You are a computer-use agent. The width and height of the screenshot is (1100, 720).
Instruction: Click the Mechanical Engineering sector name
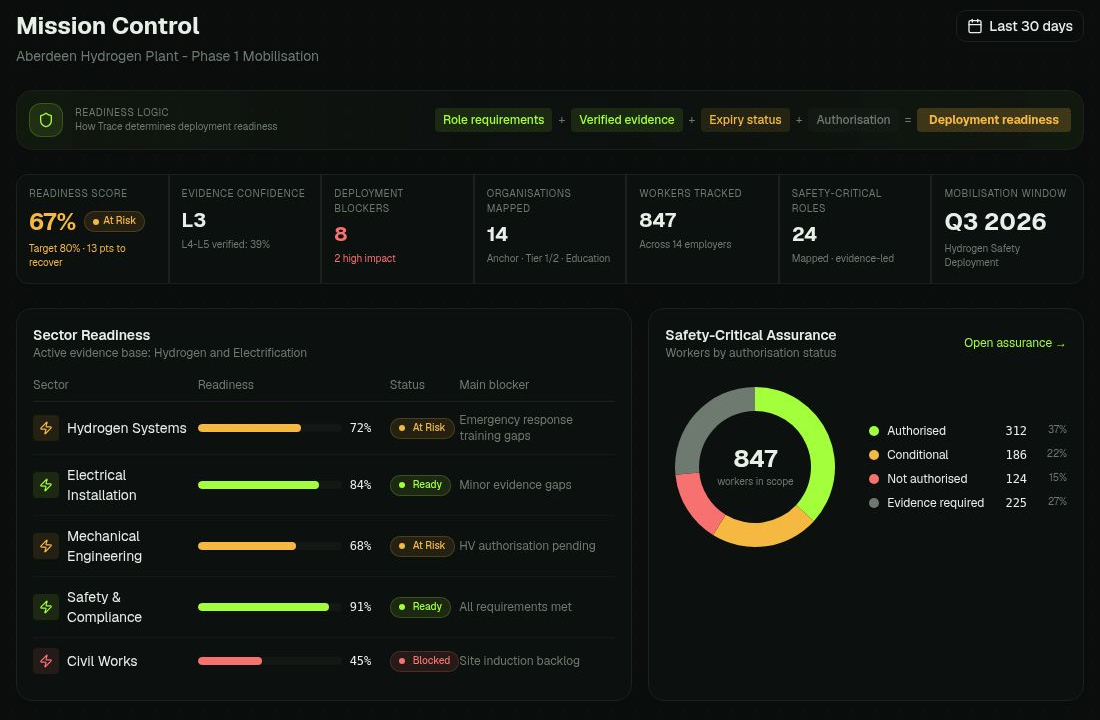pos(105,546)
